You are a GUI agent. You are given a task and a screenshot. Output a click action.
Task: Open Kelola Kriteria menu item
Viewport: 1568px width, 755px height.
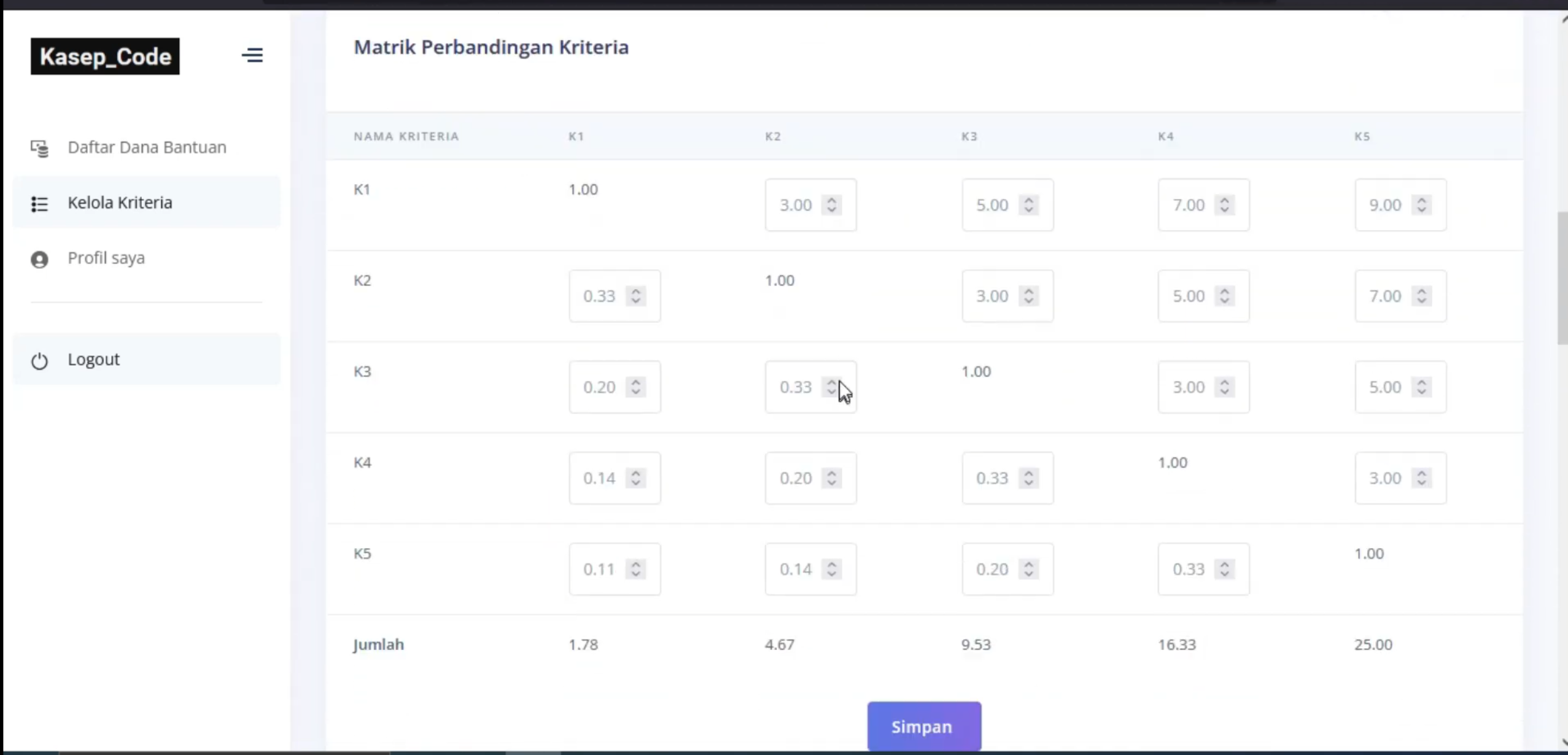[x=147, y=203]
